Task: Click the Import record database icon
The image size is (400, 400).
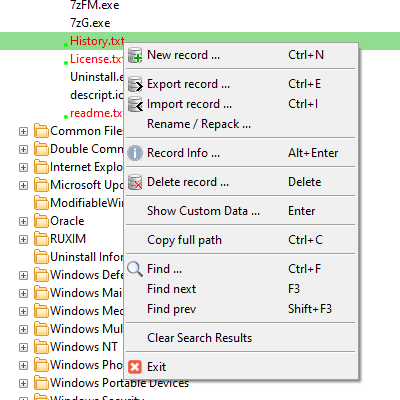Action: coord(135,104)
